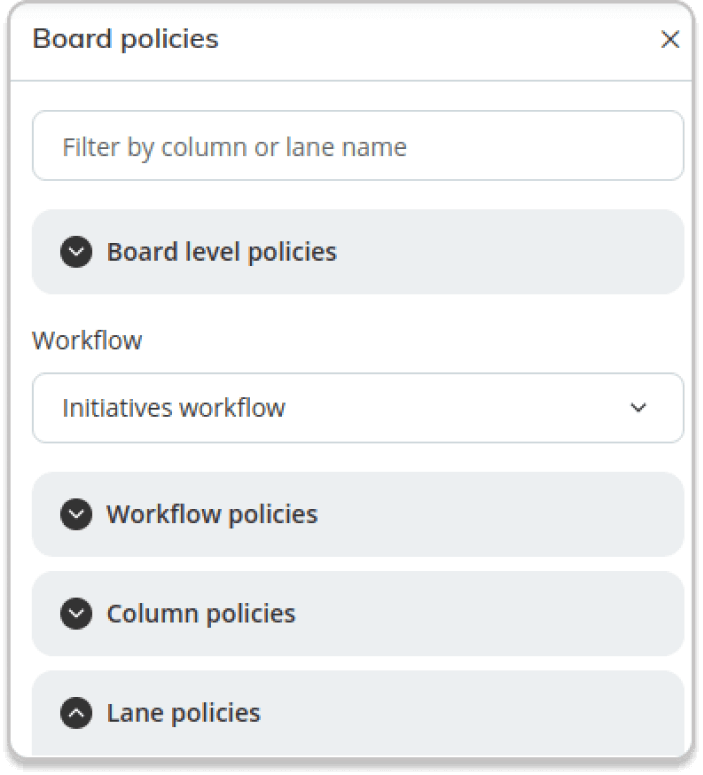Click the Lane policies section title

coord(183,713)
